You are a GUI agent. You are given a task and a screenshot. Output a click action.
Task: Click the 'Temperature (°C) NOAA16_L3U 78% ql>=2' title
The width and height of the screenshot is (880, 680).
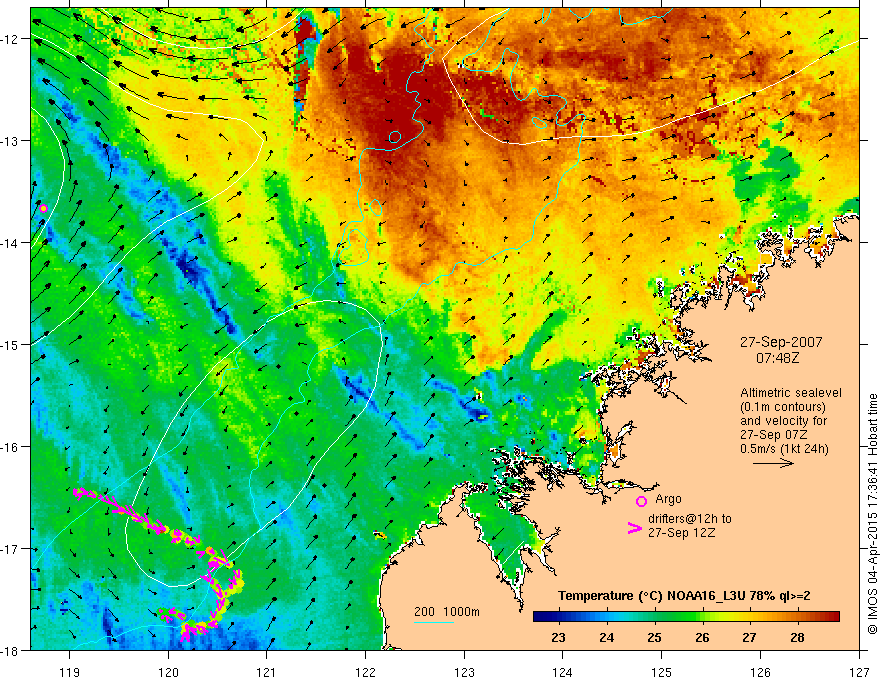click(684, 596)
